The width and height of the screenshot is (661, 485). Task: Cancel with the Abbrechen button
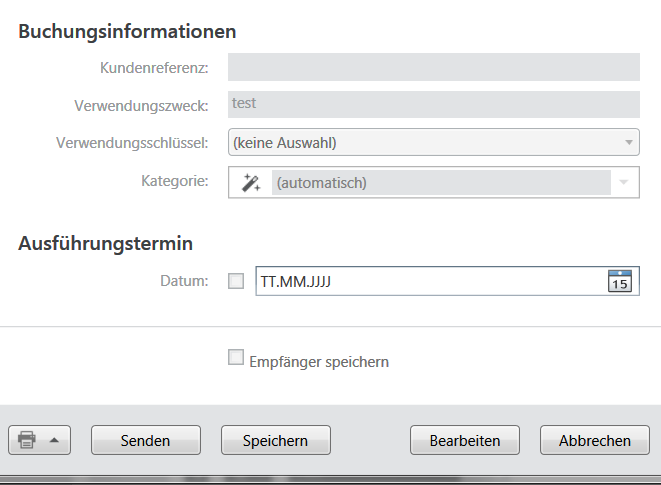pos(595,440)
